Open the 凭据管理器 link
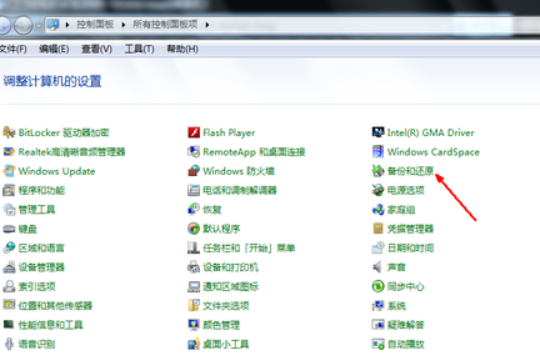 [411, 229]
